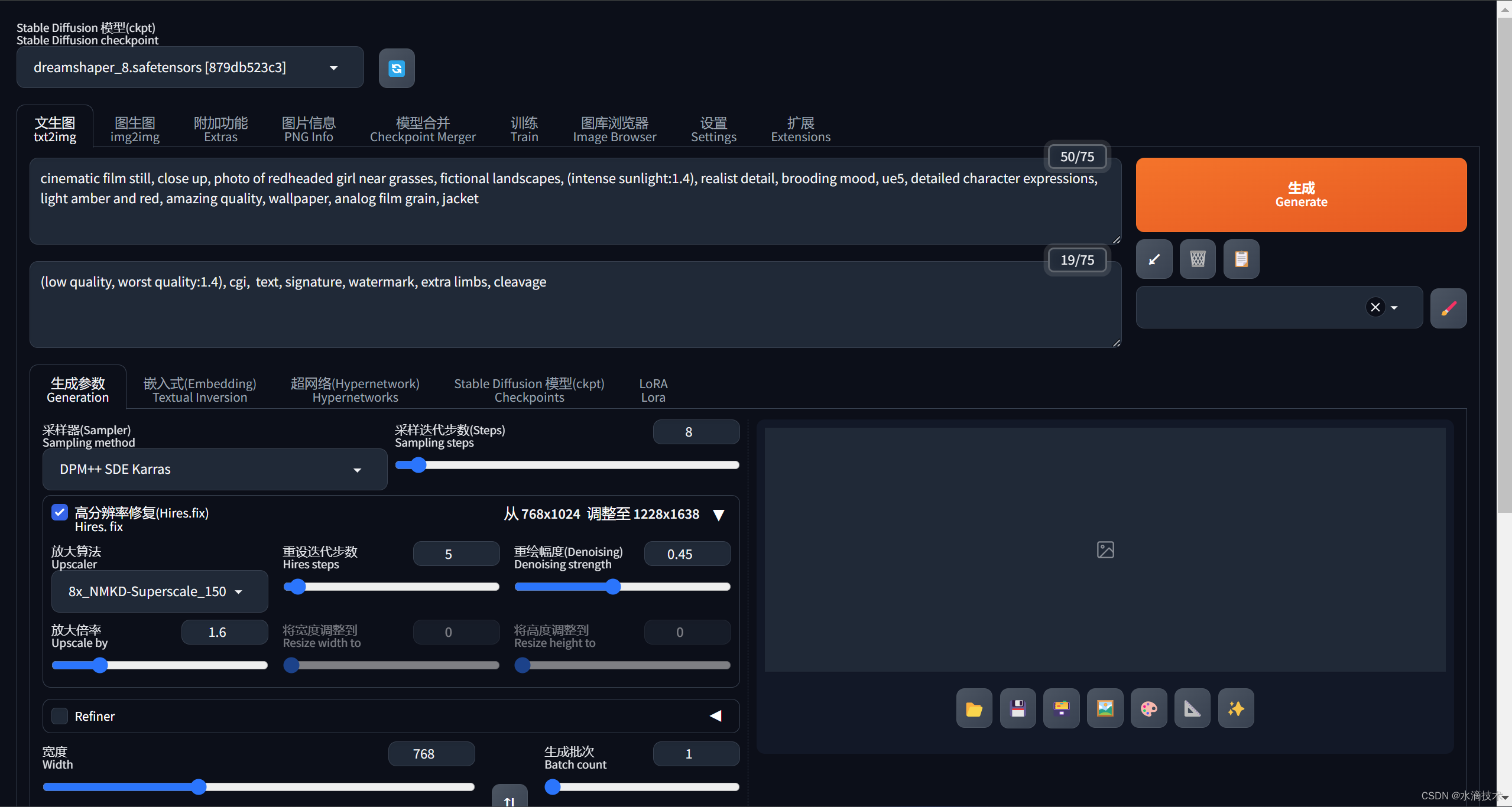Click the Sampling steps slider handle

418,465
